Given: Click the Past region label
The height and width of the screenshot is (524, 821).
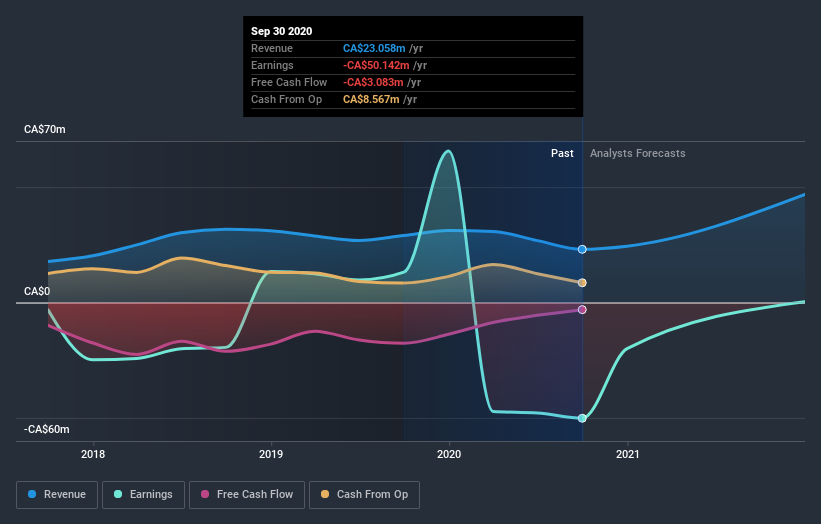Looking at the screenshot, I should (562, 153).
